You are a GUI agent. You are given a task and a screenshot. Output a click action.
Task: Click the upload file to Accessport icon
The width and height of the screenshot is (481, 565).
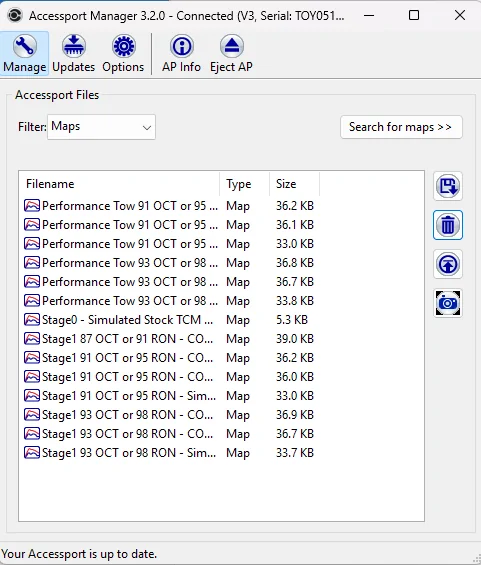448,264
